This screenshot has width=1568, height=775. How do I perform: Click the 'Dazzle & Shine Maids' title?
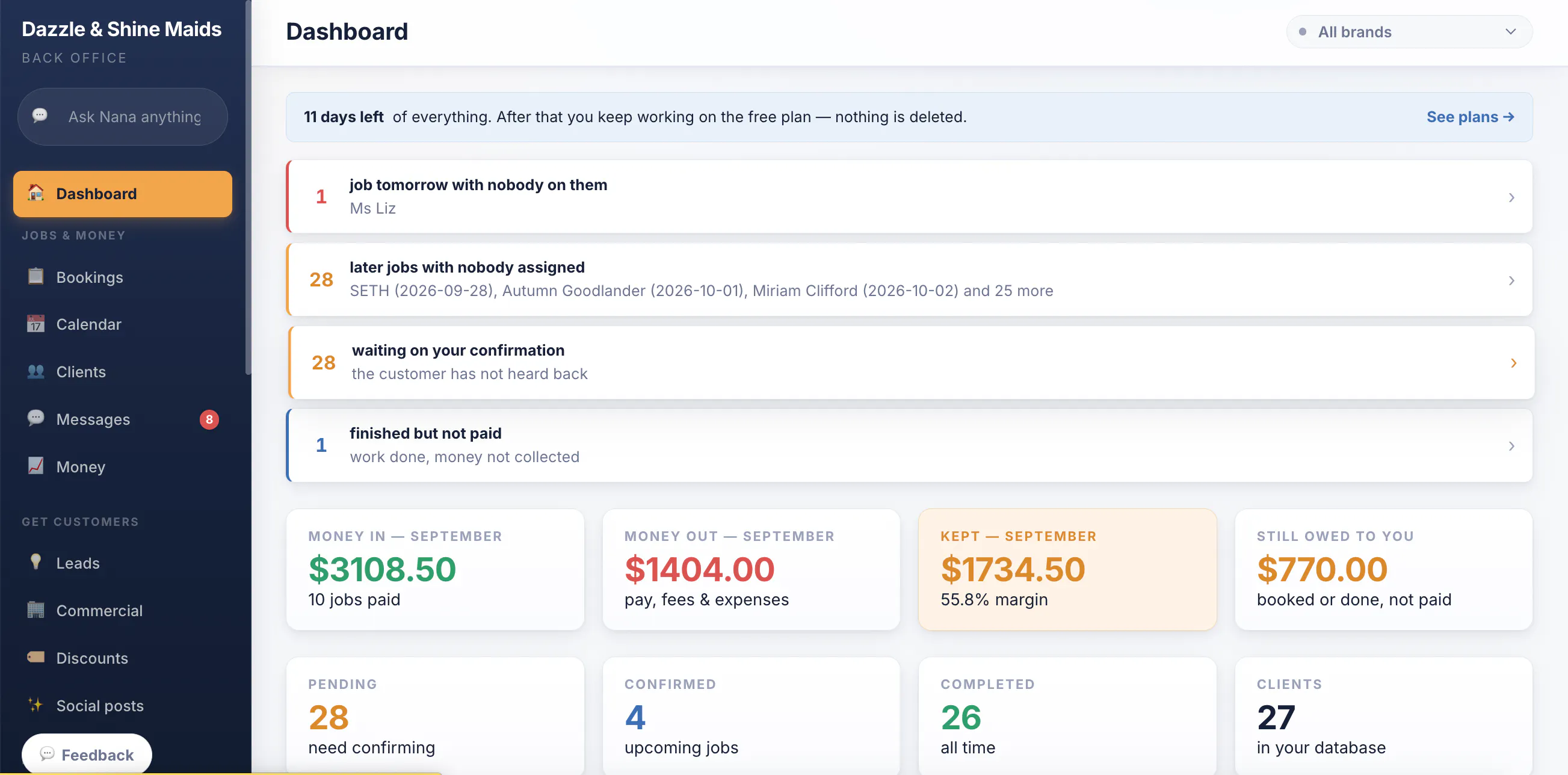pos(122,29)
